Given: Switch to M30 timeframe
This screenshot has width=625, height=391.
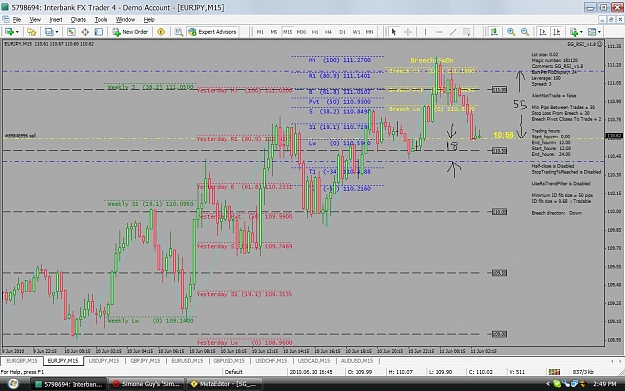Looking at the screenshot, I should pos(301,32).
